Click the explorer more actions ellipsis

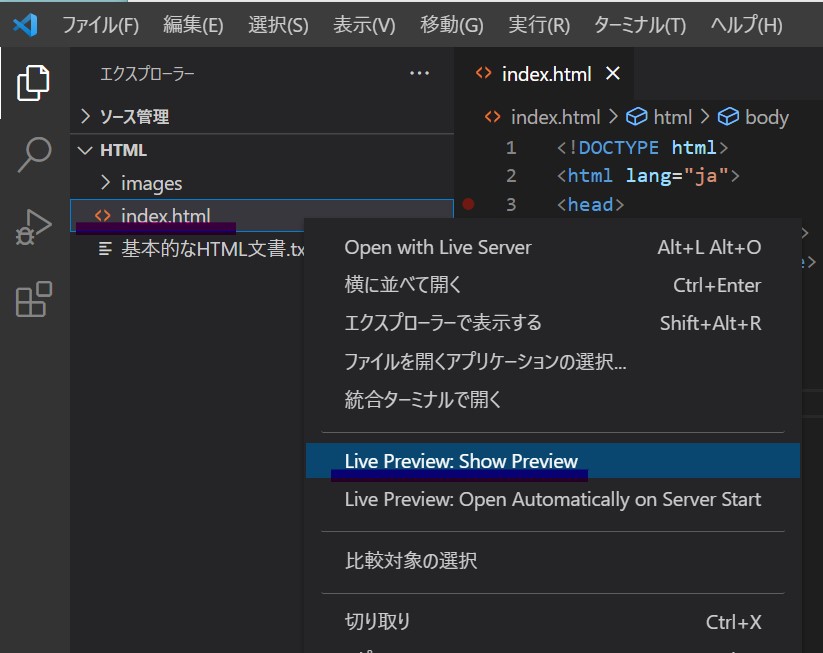[x=419, y=74]
